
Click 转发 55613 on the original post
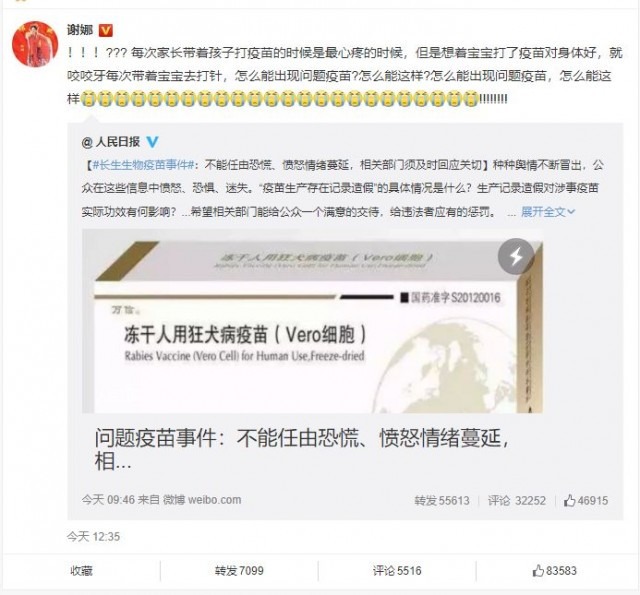(x=442, y=500)
